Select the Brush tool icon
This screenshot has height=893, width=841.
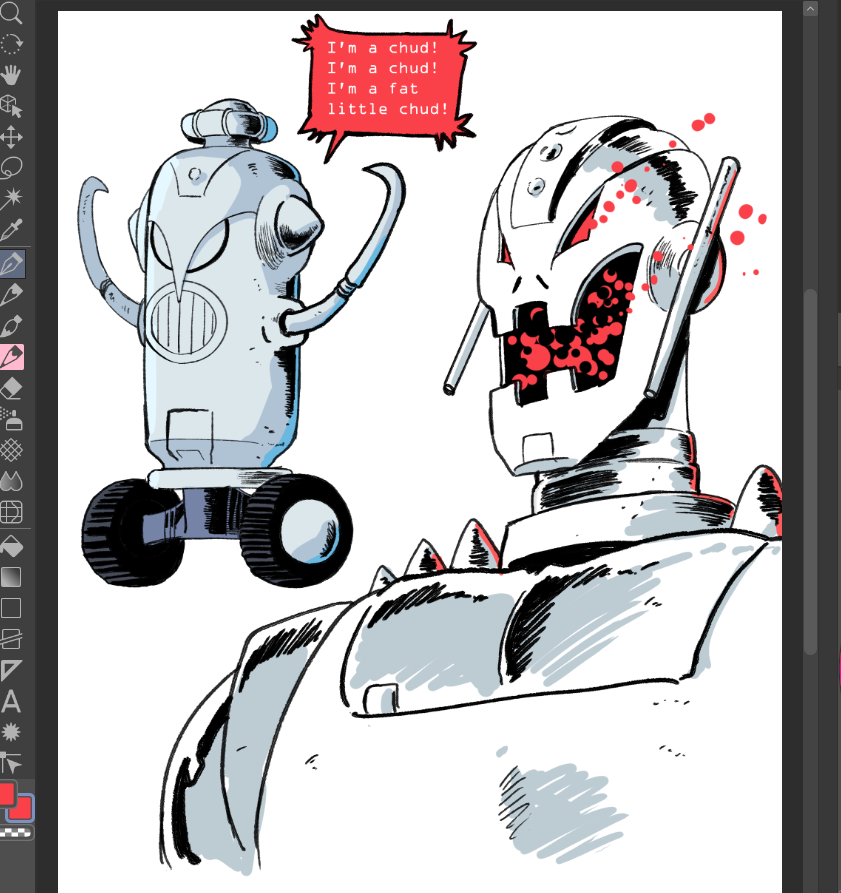(11, 326)
